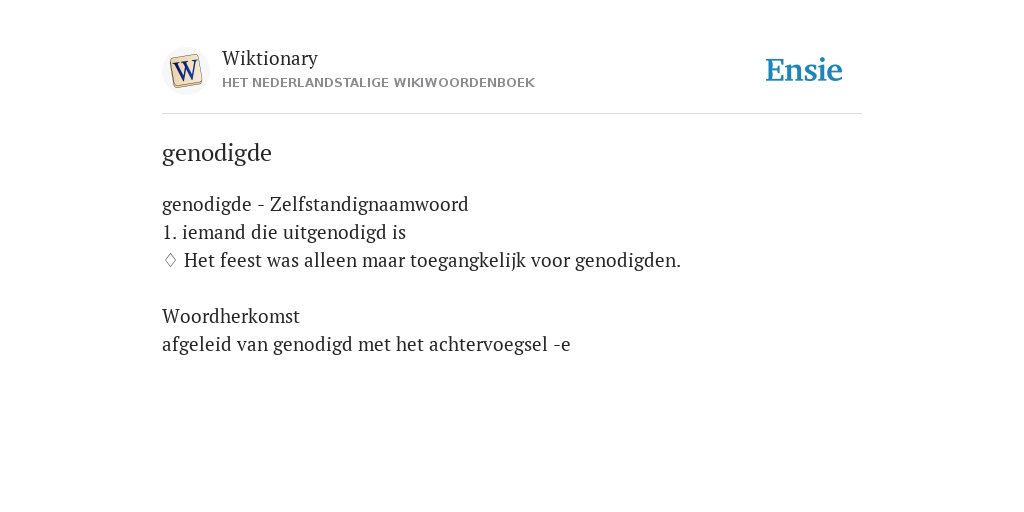Click the word 'achtervoegsel' in the etymology

click(x=488, y=345)
